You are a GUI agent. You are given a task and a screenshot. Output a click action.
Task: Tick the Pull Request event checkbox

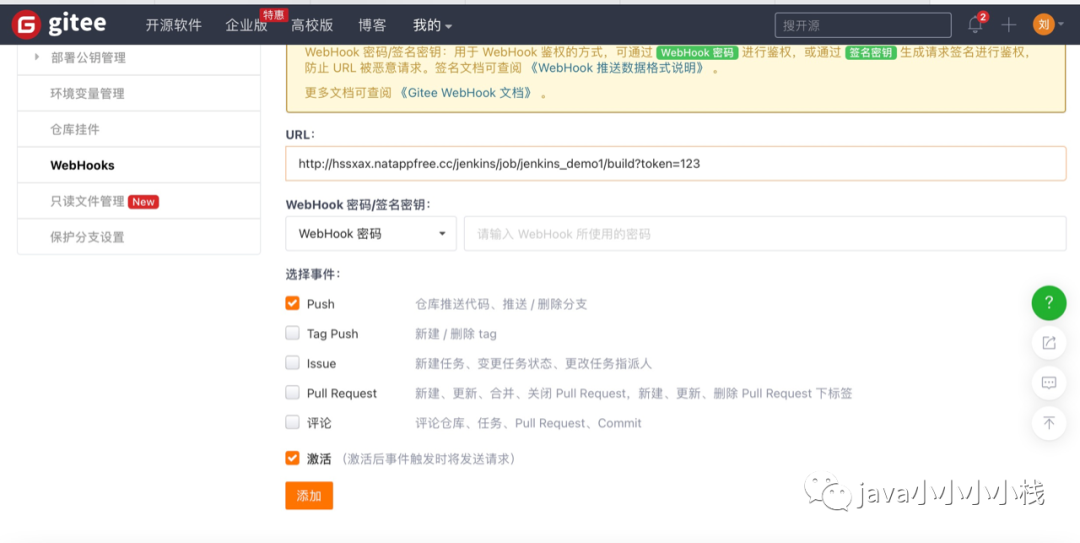click(293, 392)
